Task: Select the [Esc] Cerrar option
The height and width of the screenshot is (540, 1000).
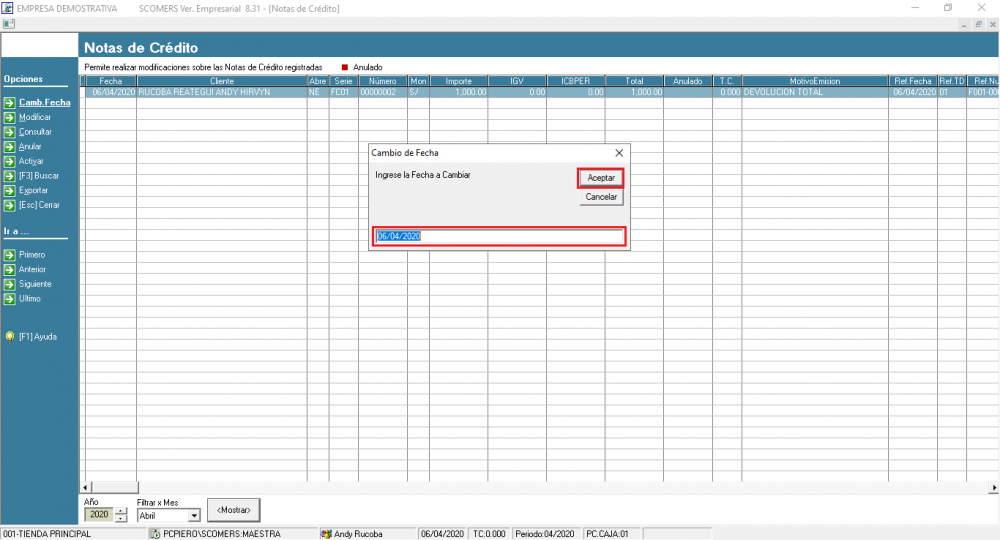Action: pyautogui.click(x=39, y=205)
